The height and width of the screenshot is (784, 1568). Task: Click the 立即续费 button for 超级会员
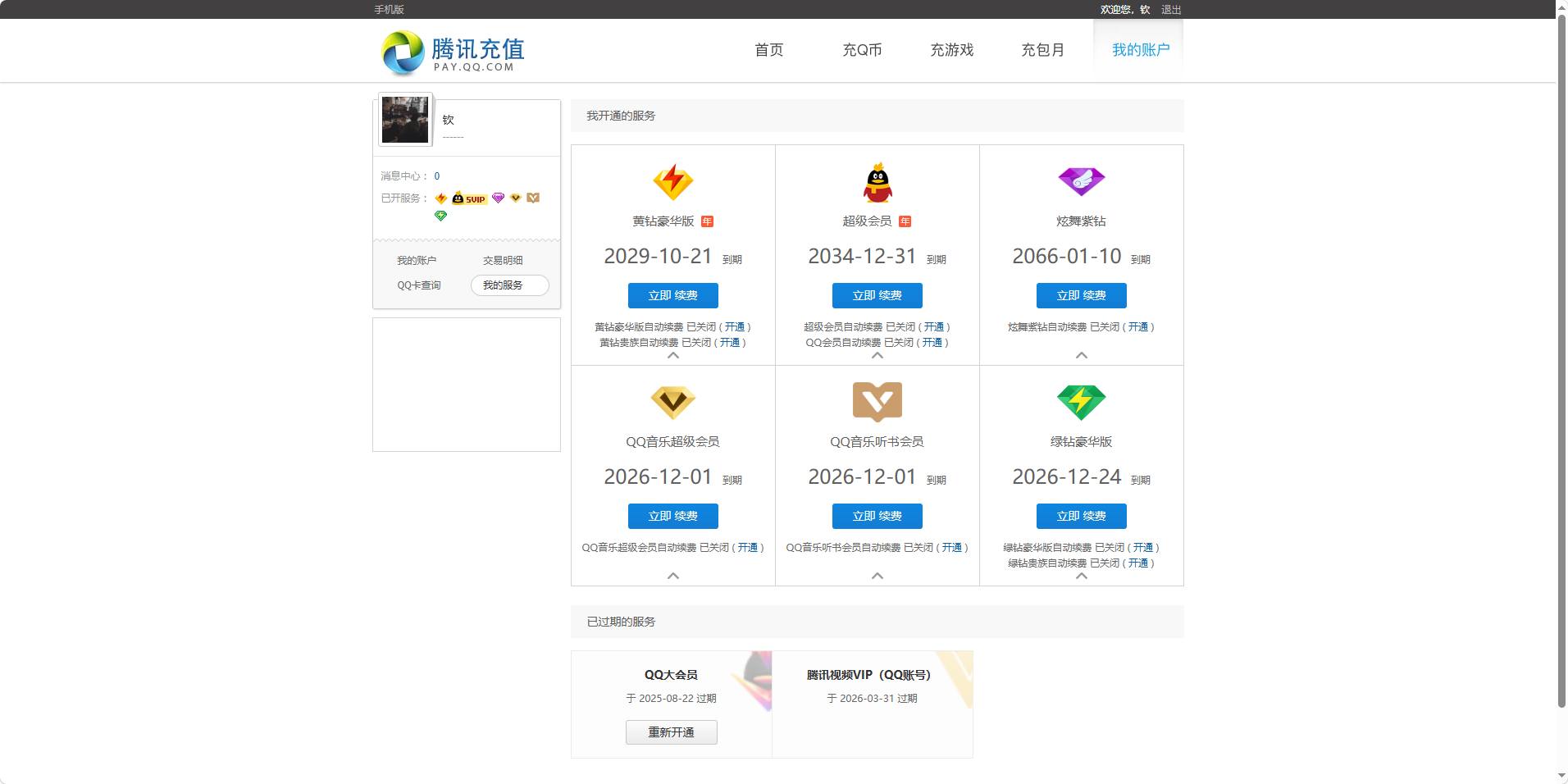click(x=877, y=295)
